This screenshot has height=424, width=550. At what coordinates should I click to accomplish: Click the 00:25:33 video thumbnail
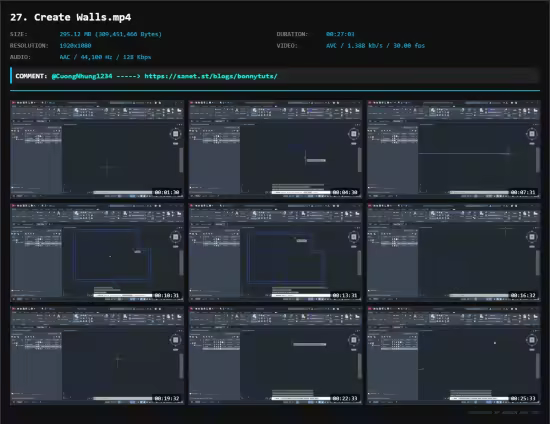coord(454,355)
